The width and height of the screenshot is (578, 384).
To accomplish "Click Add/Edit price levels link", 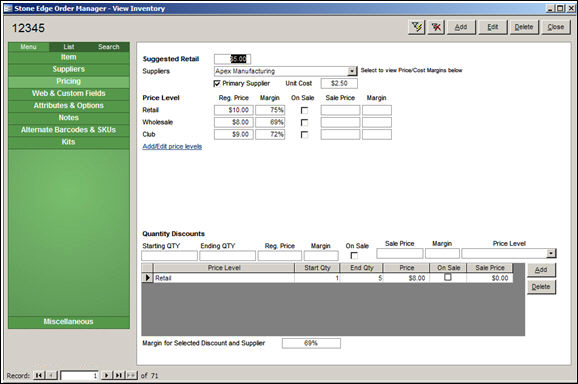I will point(172,147).
